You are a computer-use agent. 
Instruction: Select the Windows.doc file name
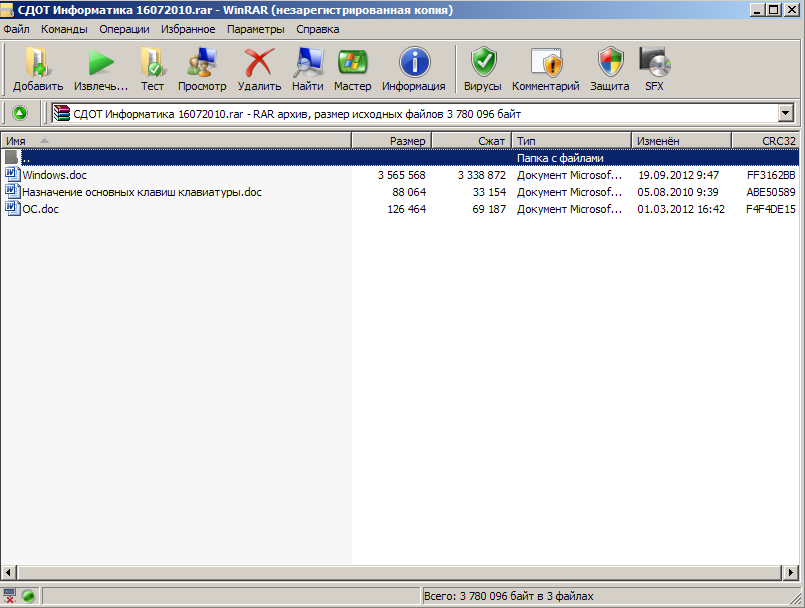pos(54,175)
